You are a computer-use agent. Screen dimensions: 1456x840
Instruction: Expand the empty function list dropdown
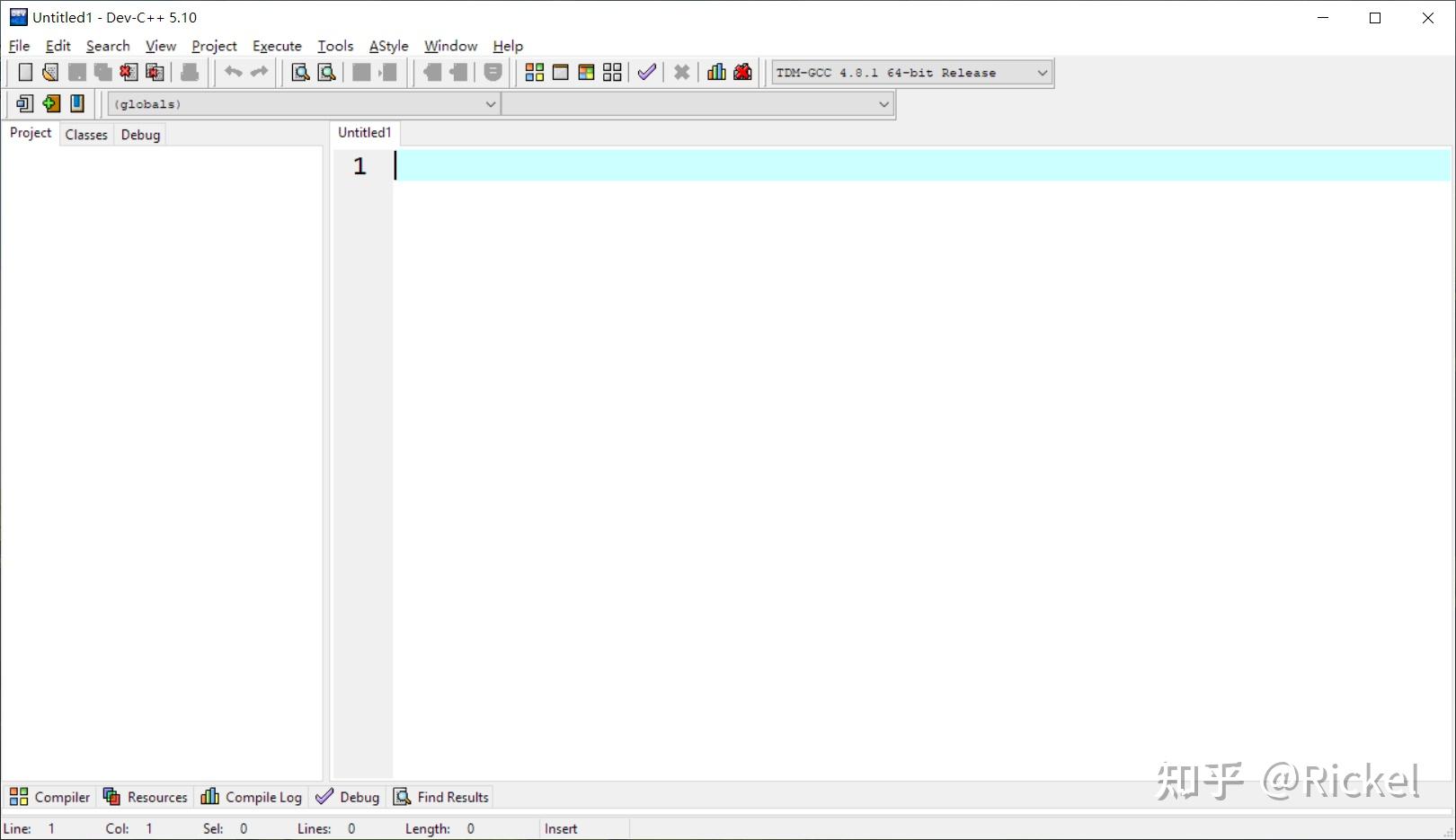697,104
